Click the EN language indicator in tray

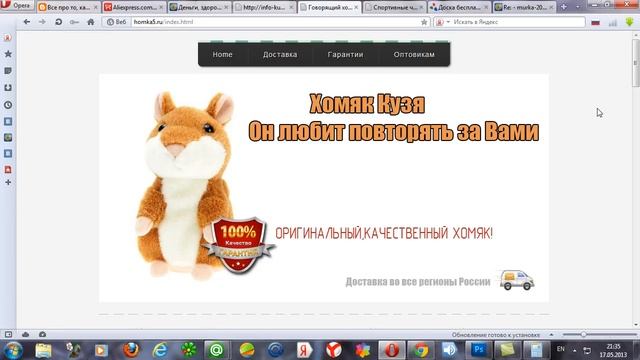(x=561, y=349)
